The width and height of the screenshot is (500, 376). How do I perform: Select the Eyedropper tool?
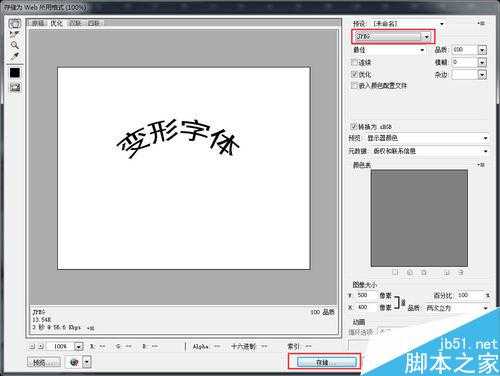coord(14,56)
